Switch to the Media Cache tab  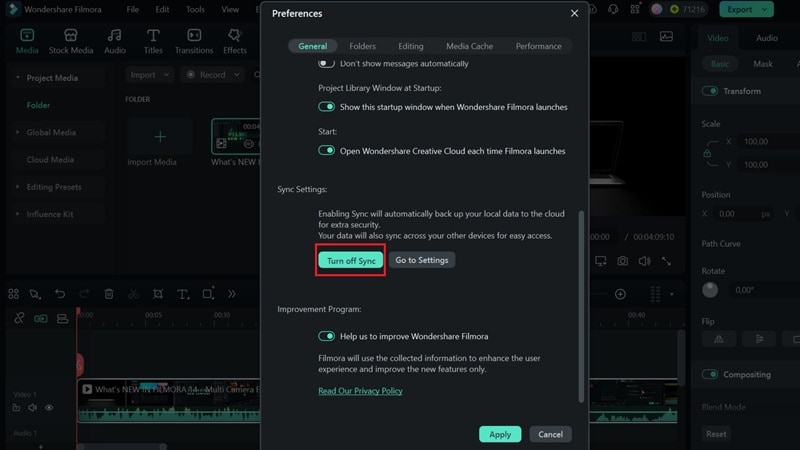click(469, 46)
